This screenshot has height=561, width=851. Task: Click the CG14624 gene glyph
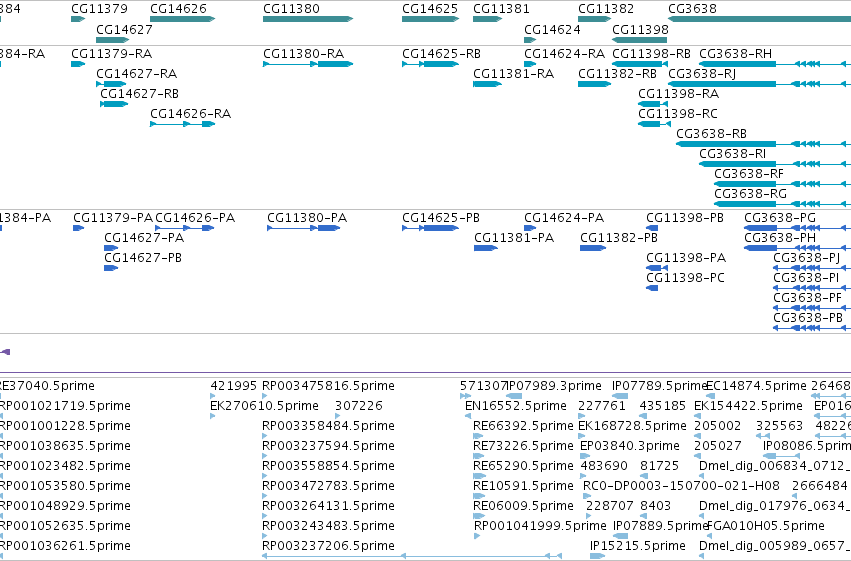click(x=530, y=40)
